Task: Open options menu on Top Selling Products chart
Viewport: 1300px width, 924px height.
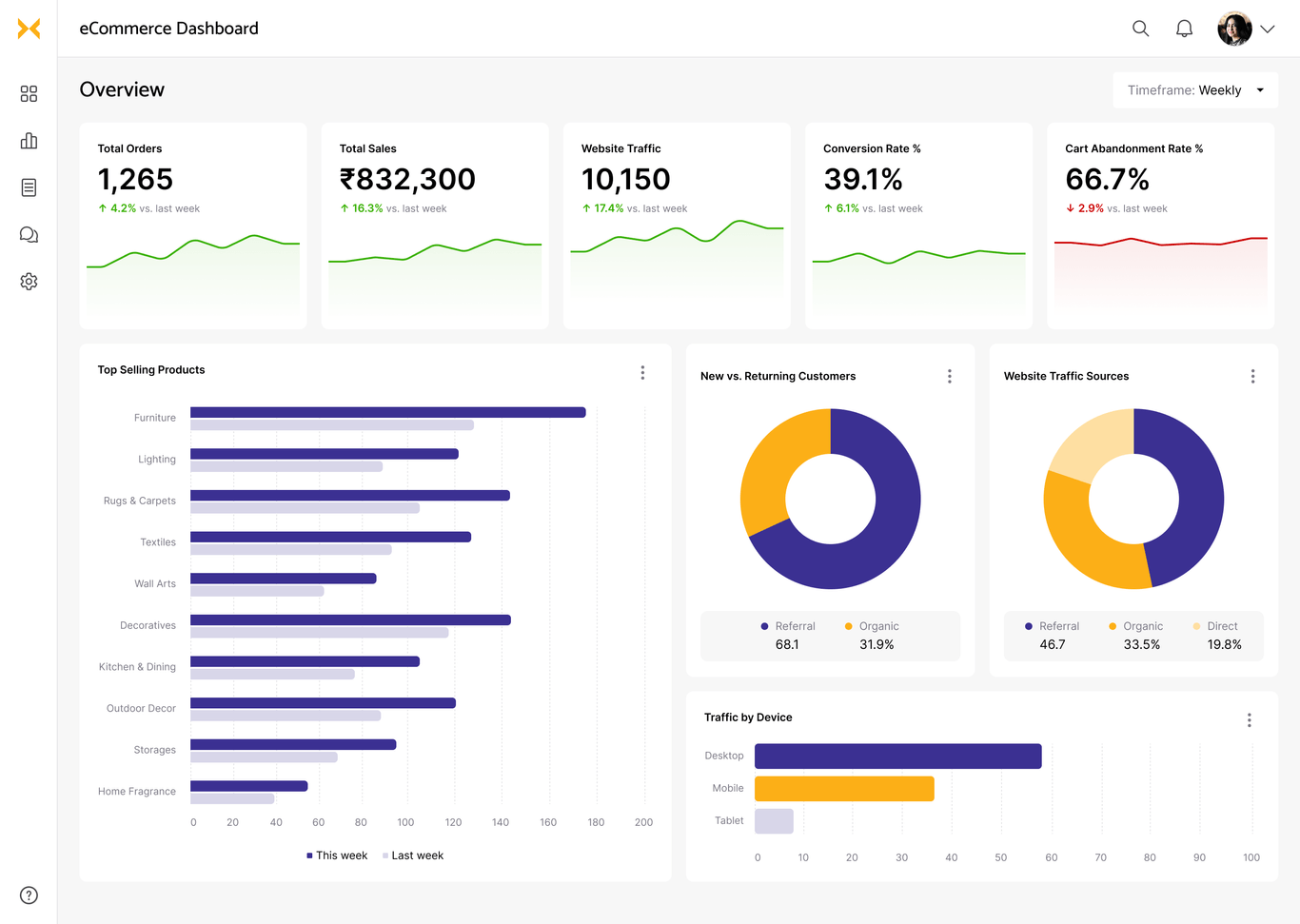Action: click(642, 372)
